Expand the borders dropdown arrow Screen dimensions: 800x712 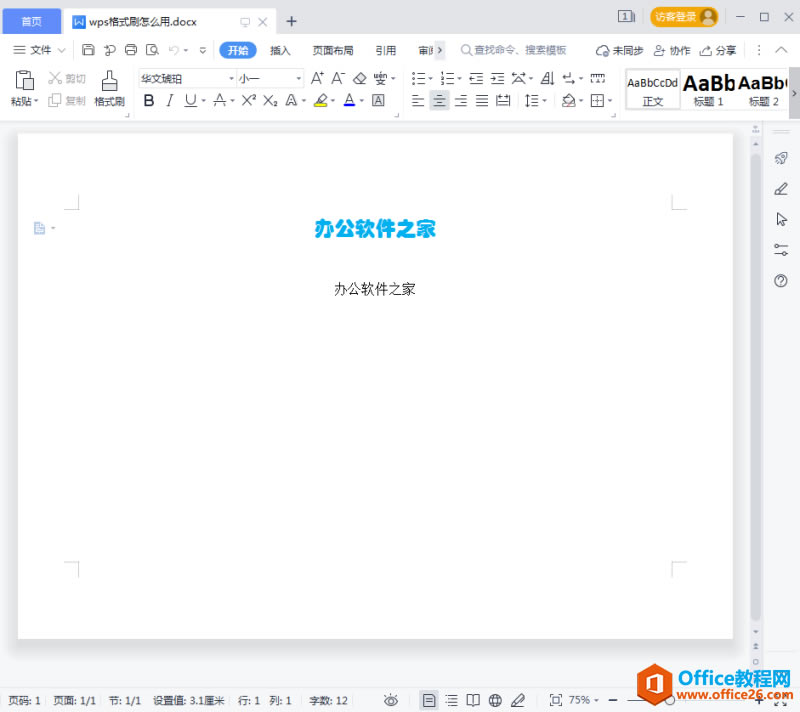pos(610,101)
